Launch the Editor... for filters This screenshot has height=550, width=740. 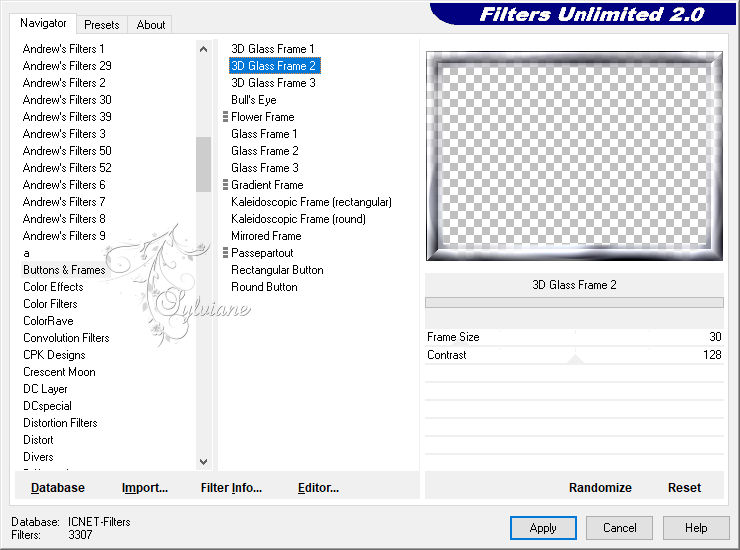coord(318,488)
